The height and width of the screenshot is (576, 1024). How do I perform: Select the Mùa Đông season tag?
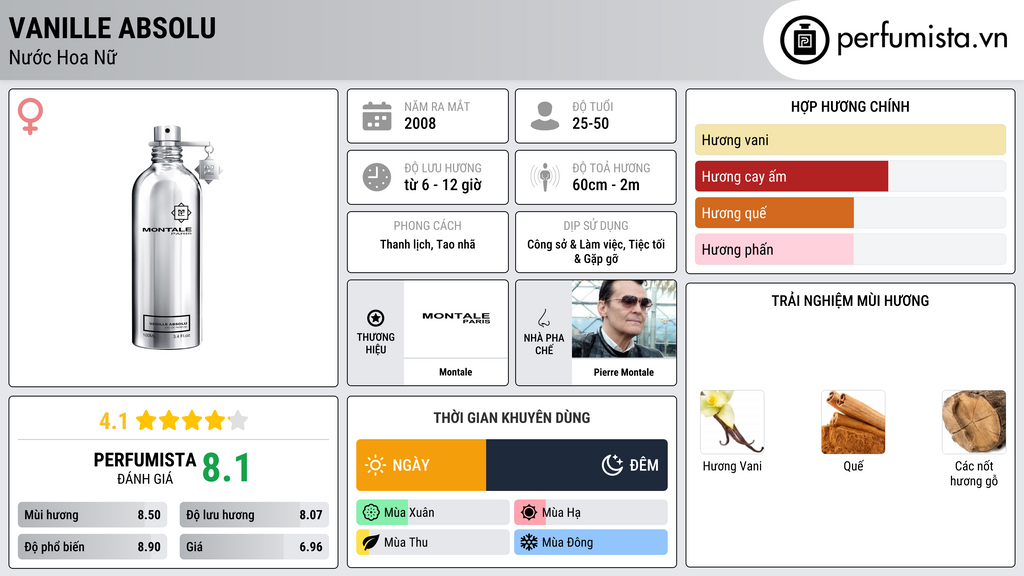click(590, 542)
